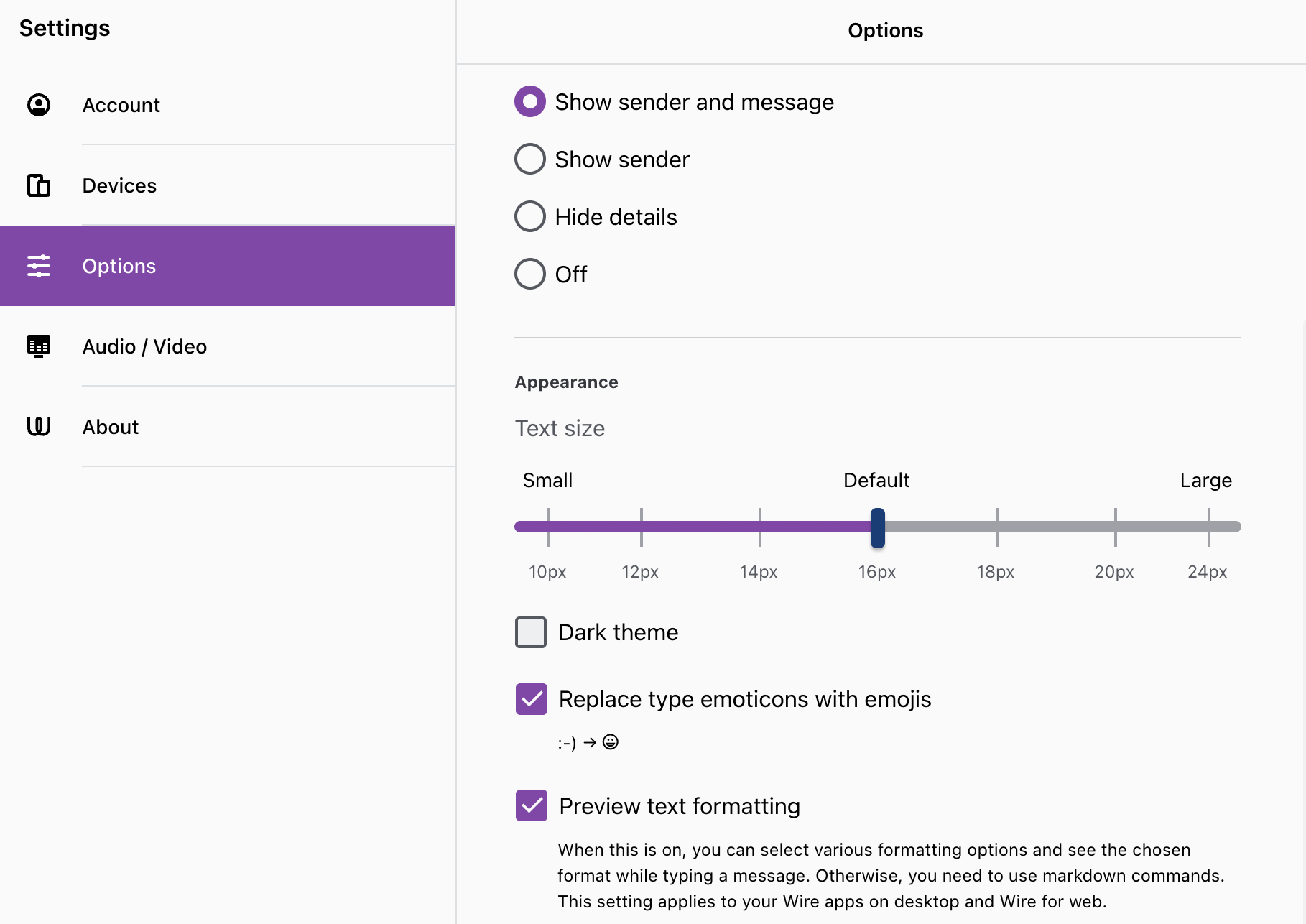Click the Account profile icon
Image resolution: width=1306 pixels, height=924 pixels.
39,105
